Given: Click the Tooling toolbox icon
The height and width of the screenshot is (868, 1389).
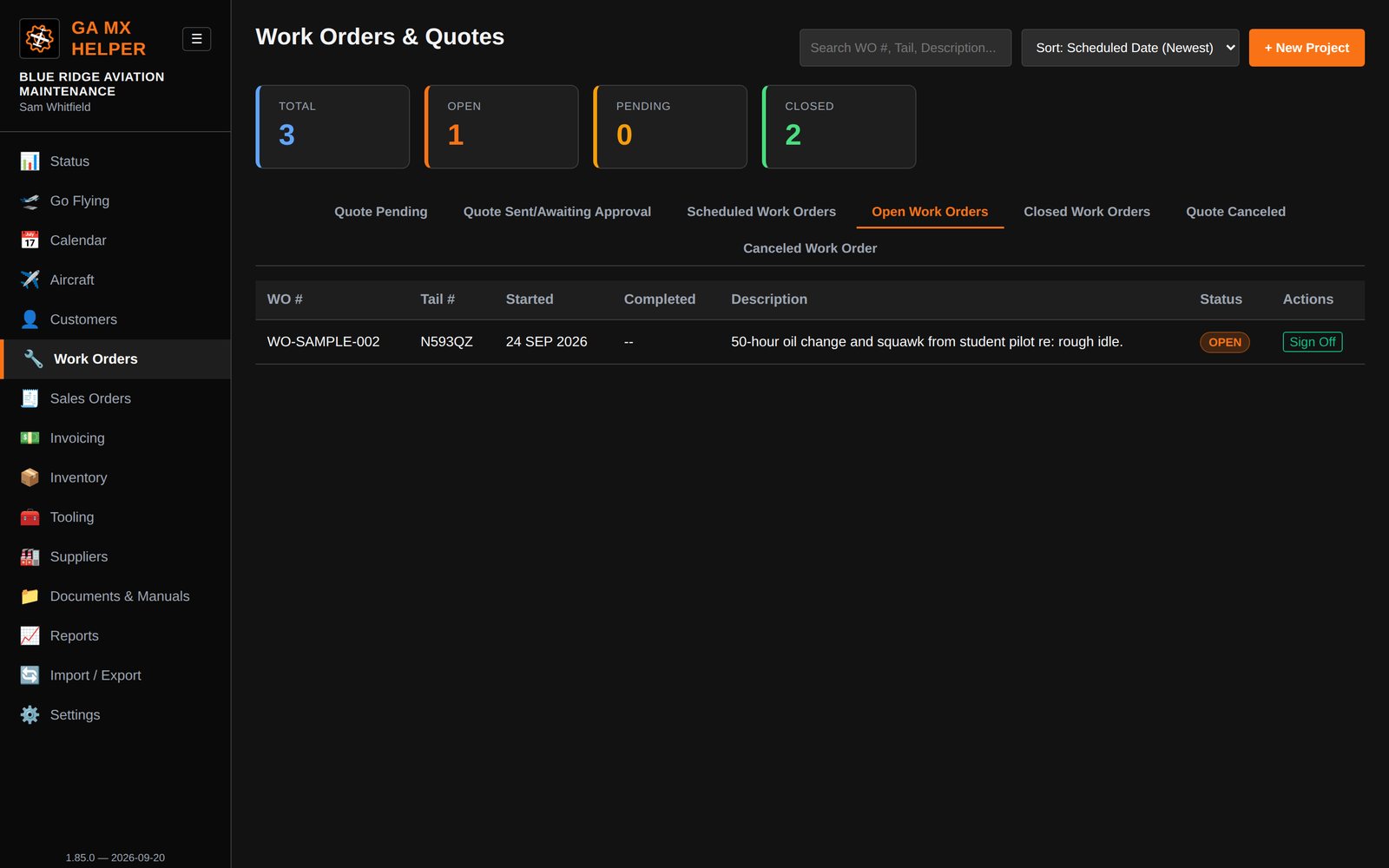Looking at the screenshot, I should pos(30,516).
